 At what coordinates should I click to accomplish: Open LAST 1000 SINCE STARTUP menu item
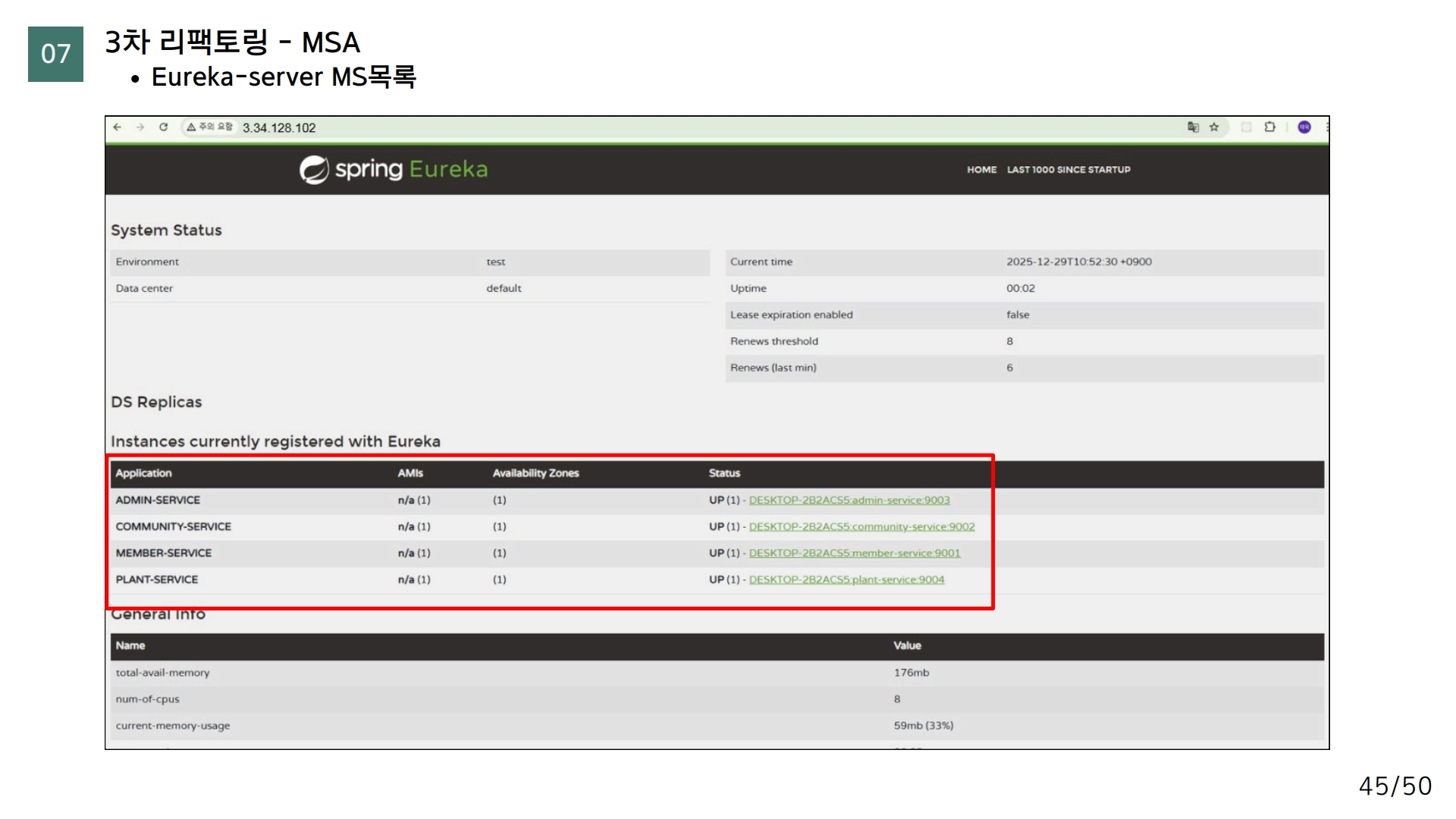1068,170
